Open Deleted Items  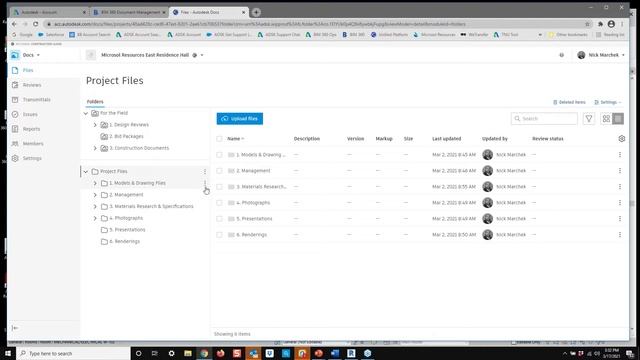[569, 102]
